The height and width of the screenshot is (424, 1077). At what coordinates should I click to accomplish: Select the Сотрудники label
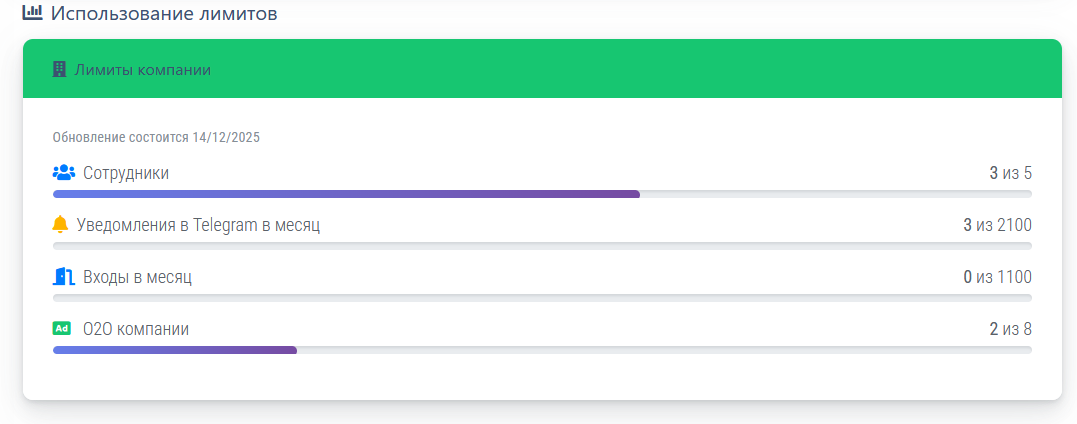[126, 173]
